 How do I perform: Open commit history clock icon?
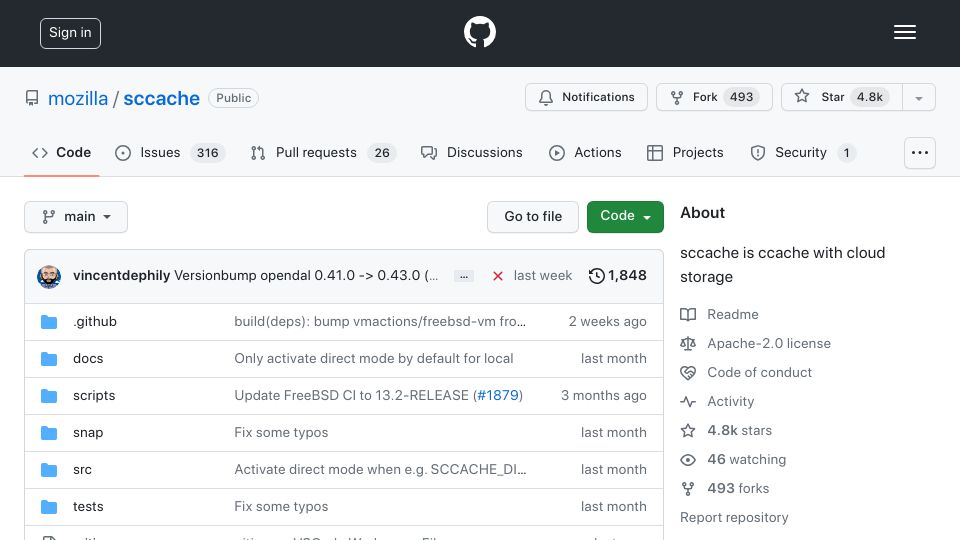click(x=596, y=276)
